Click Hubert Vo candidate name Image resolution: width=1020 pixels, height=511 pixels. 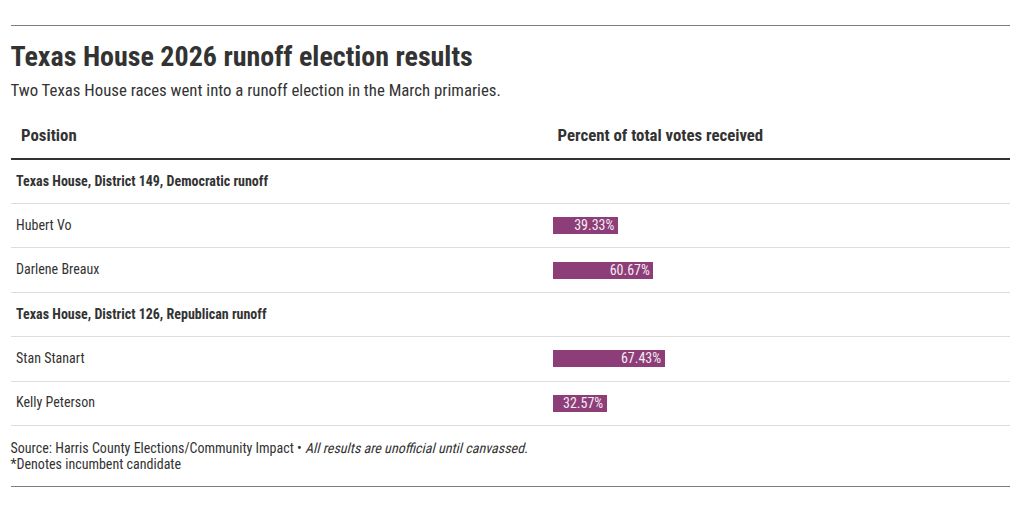(44, 225)
